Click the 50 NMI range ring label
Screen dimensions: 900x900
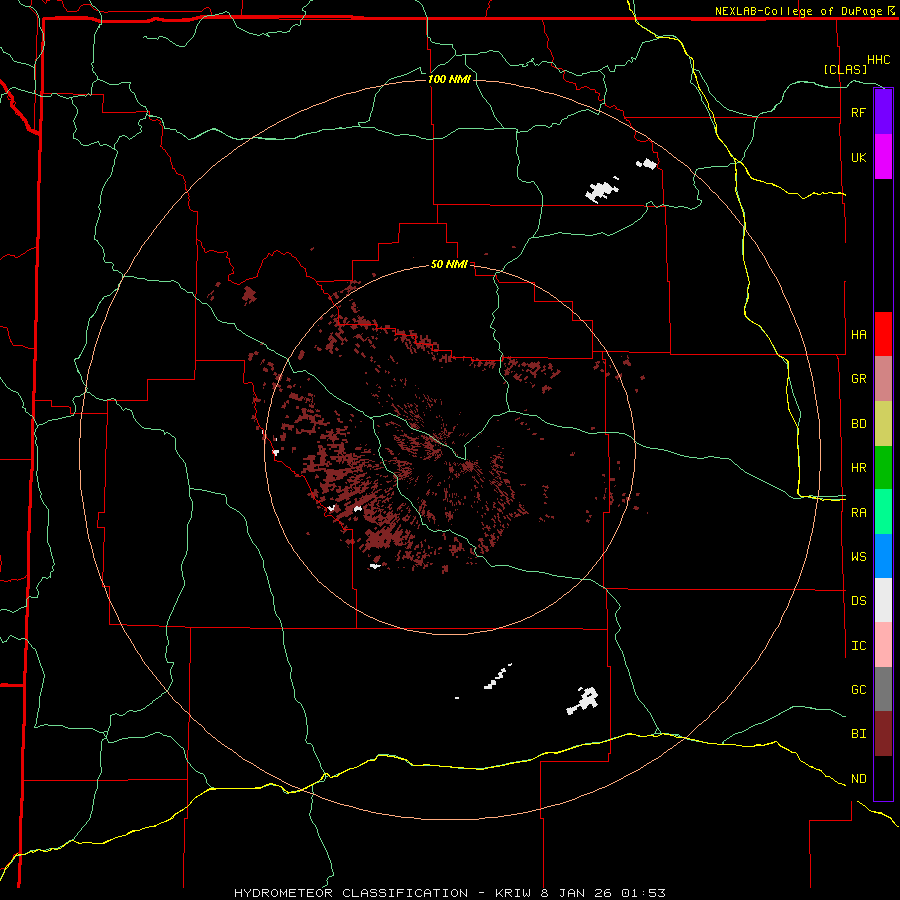click(449, 265)
